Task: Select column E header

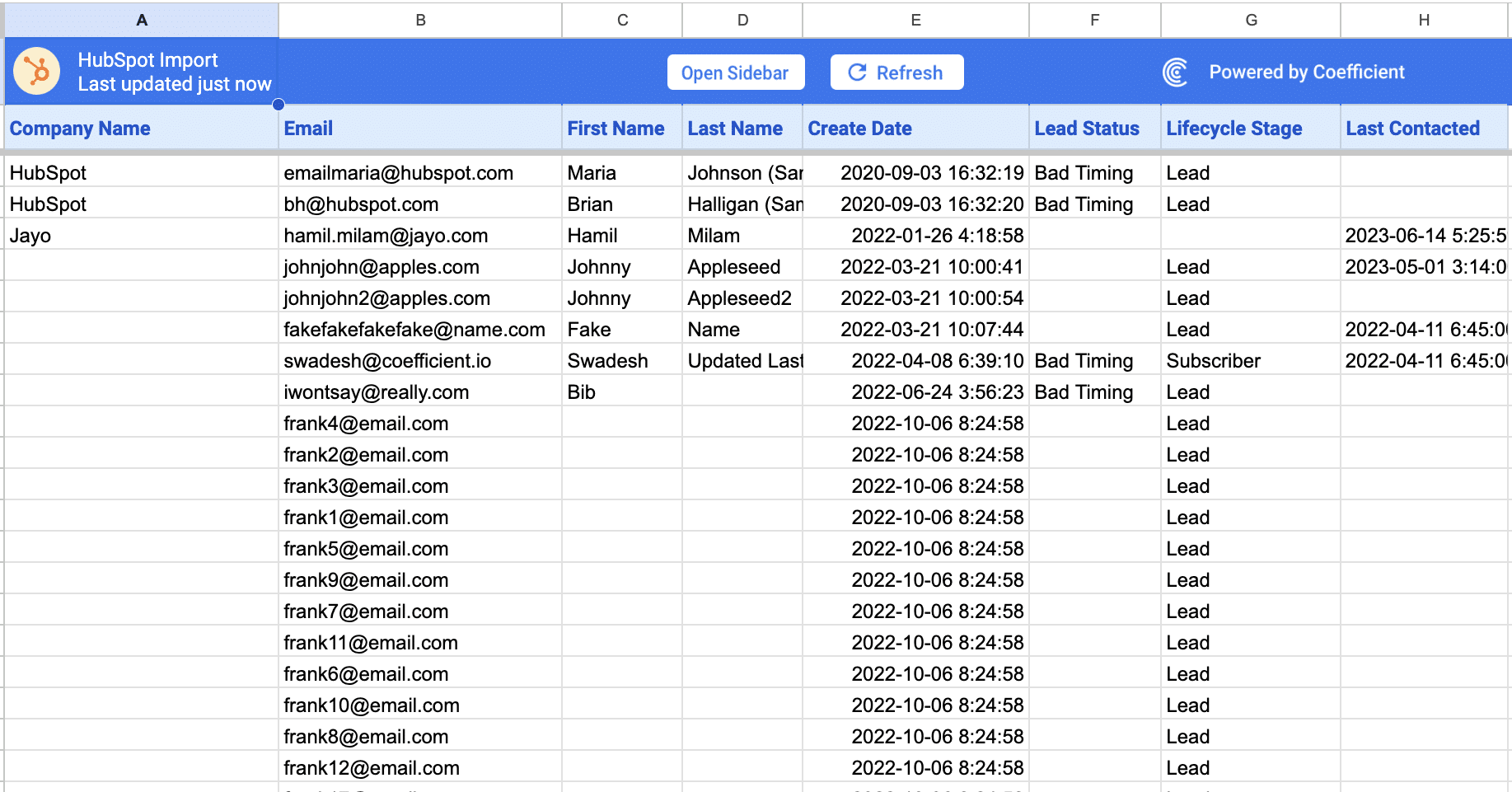Action: pyautogui.click(x=915, y=20)
